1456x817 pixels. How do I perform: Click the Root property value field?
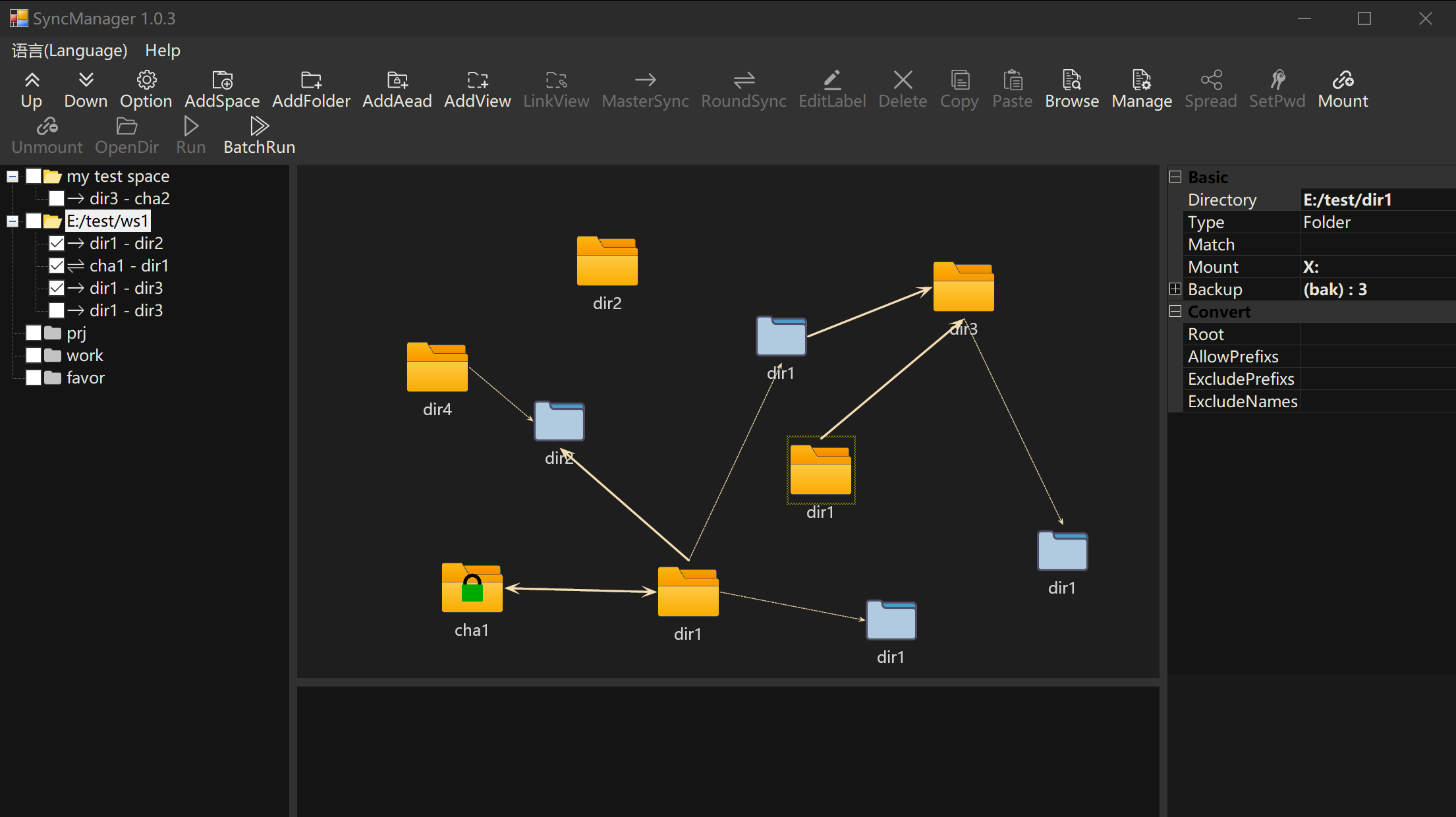click(1377, 334)
